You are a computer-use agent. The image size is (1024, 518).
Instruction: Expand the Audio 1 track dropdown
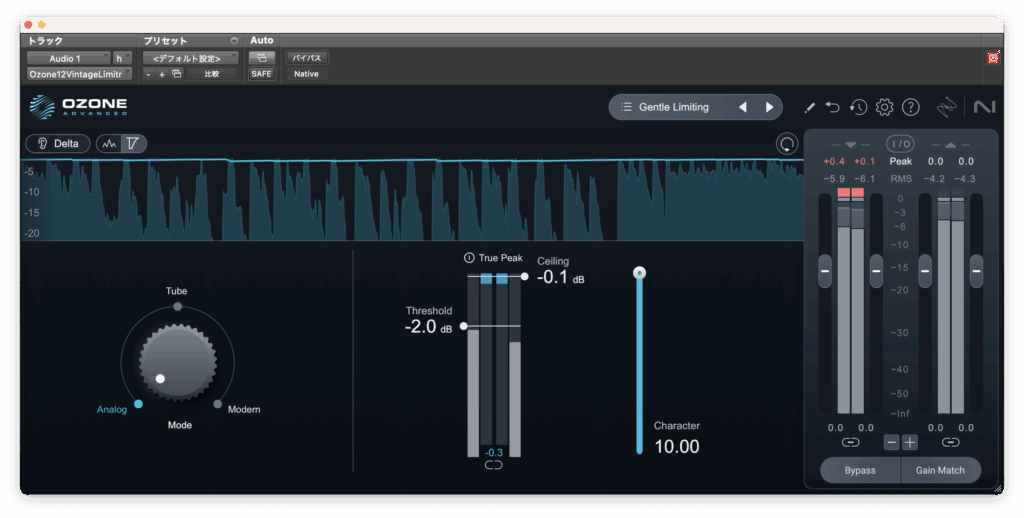pyautogui.click(x=68, y=58)
